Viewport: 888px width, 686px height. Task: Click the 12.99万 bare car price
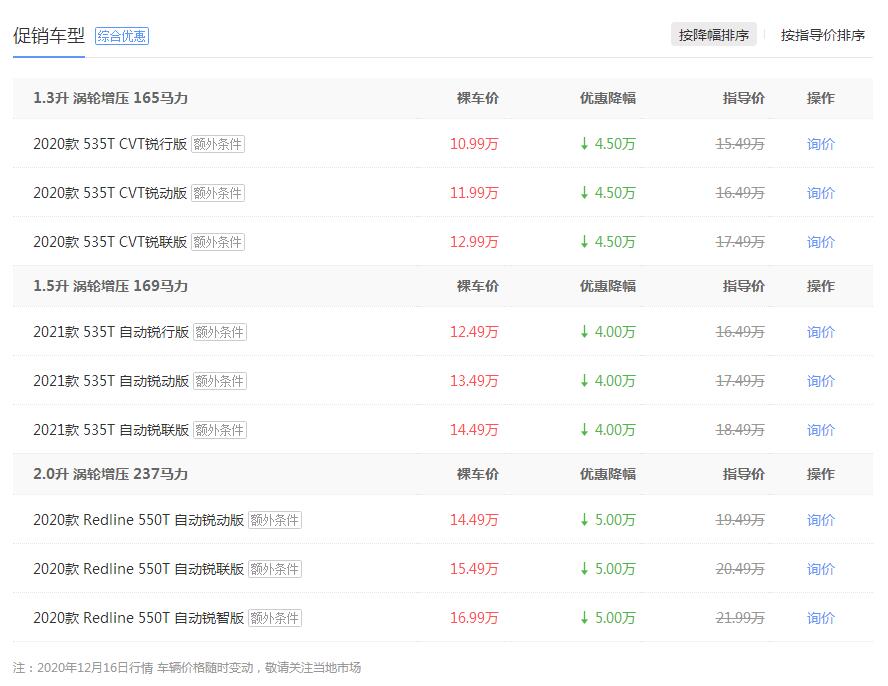point(474,242)
